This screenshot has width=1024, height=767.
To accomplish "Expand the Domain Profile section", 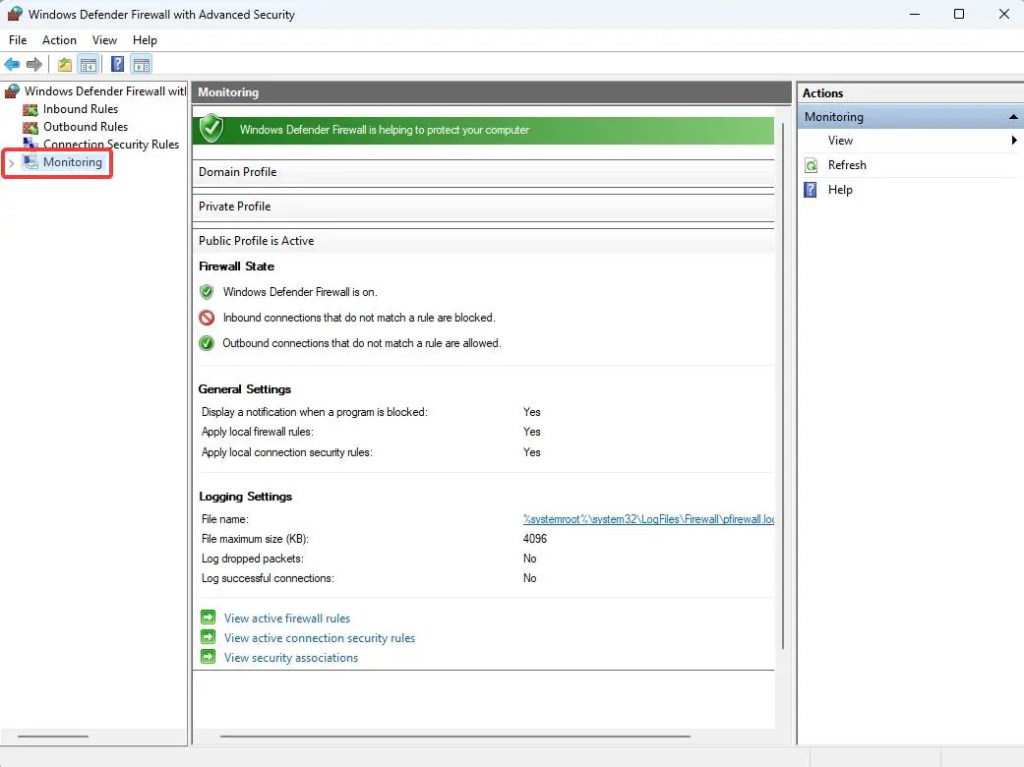I will [483, 172].
